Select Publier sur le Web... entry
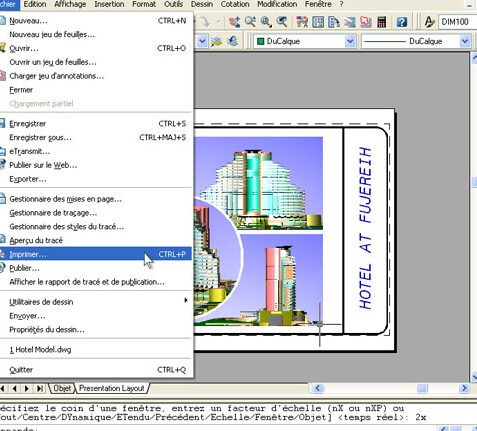 [x=96, y=165]
